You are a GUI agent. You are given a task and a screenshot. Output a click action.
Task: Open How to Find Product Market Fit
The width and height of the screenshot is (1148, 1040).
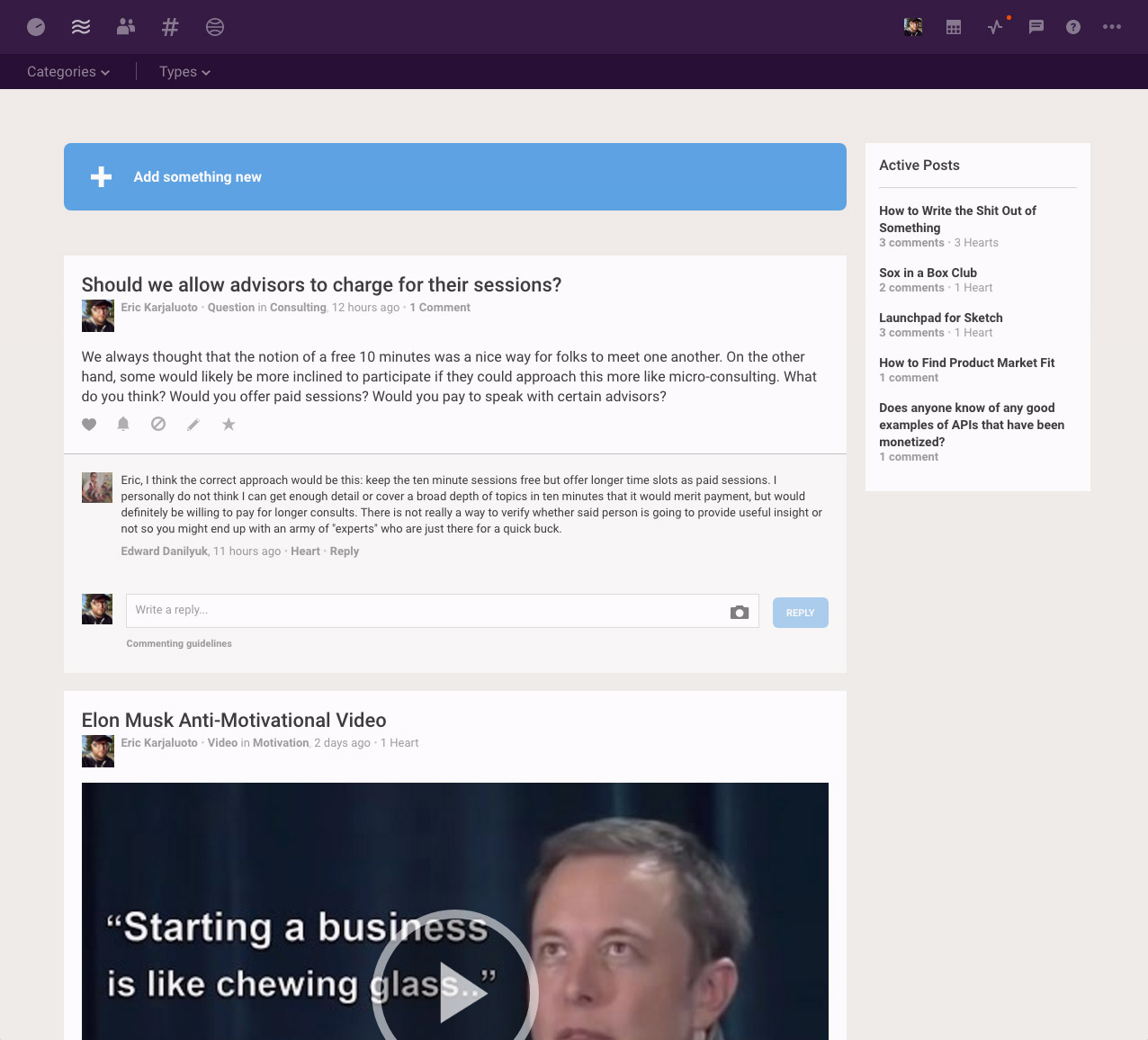tap(967, 363)
